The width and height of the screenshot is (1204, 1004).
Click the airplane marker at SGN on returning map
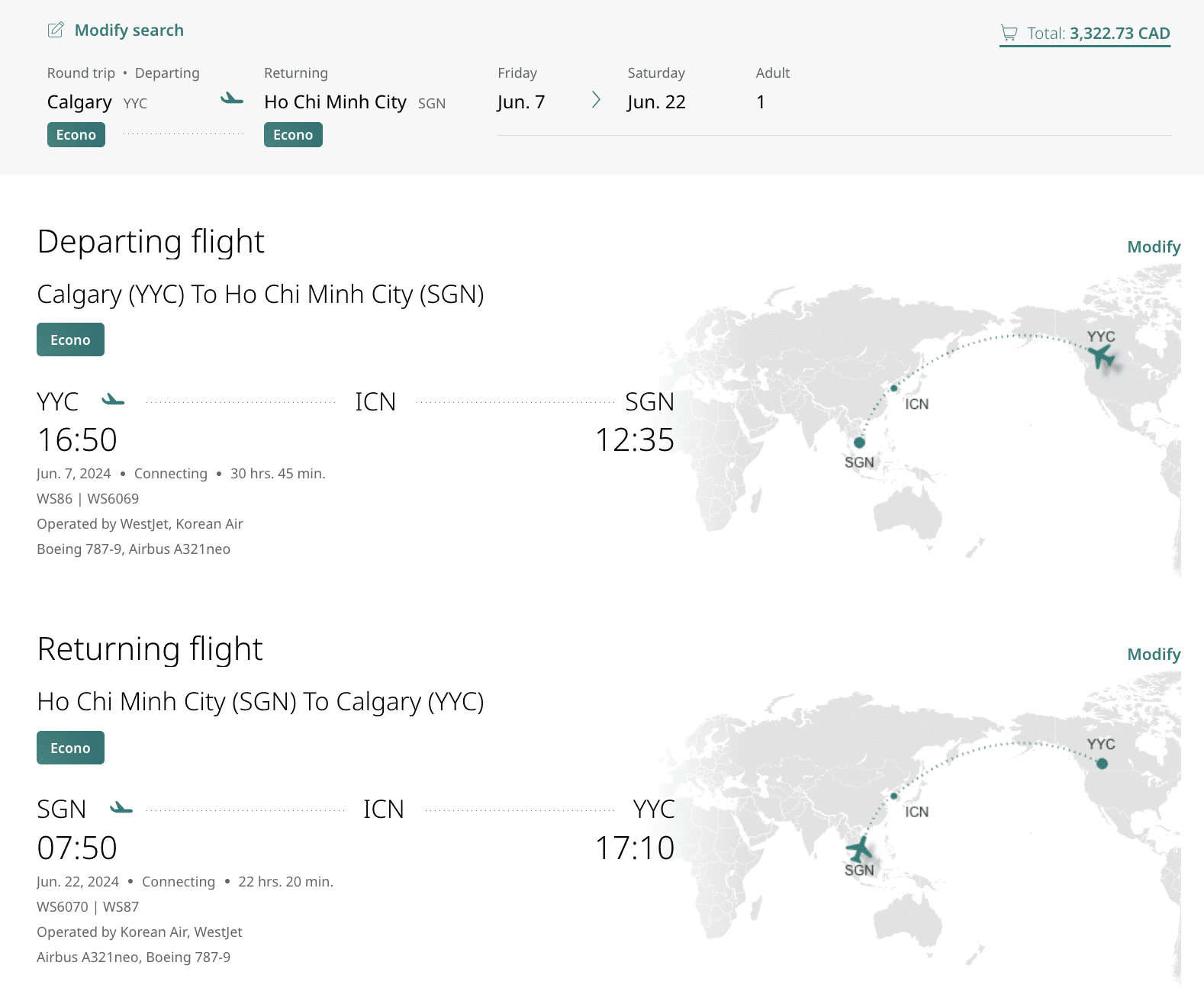click(x=860, y=848)
